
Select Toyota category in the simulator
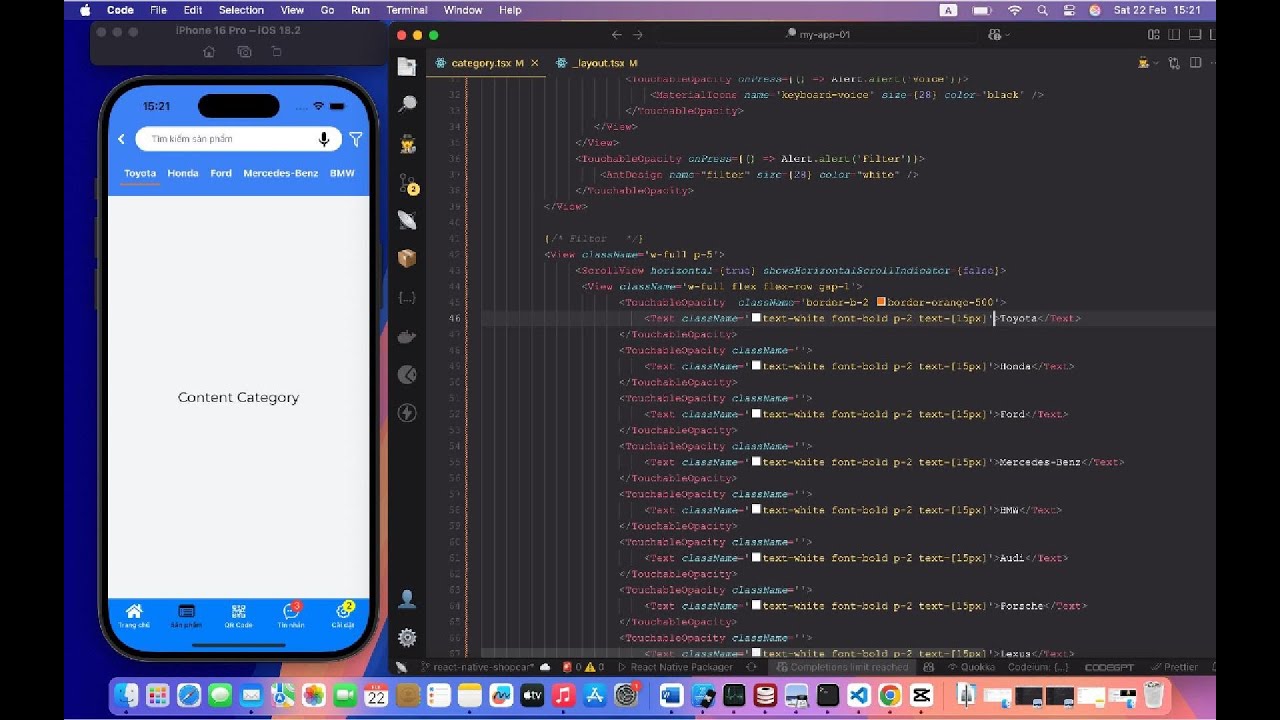[140, 173]
